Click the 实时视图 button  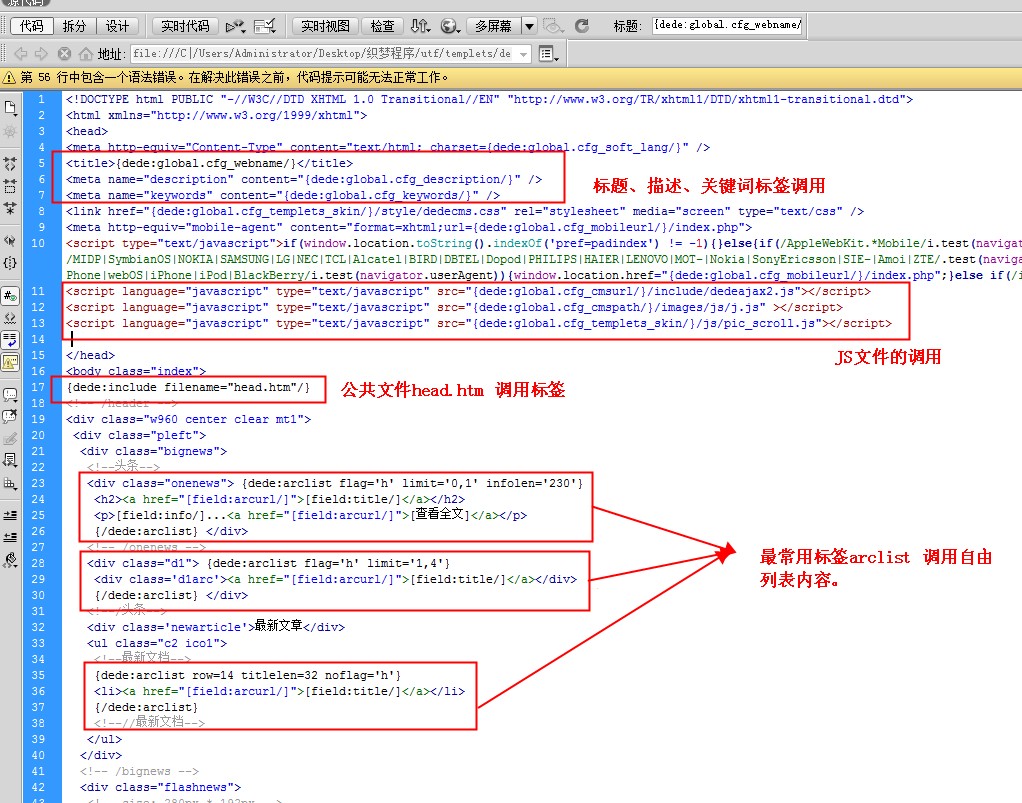point(325,26)
